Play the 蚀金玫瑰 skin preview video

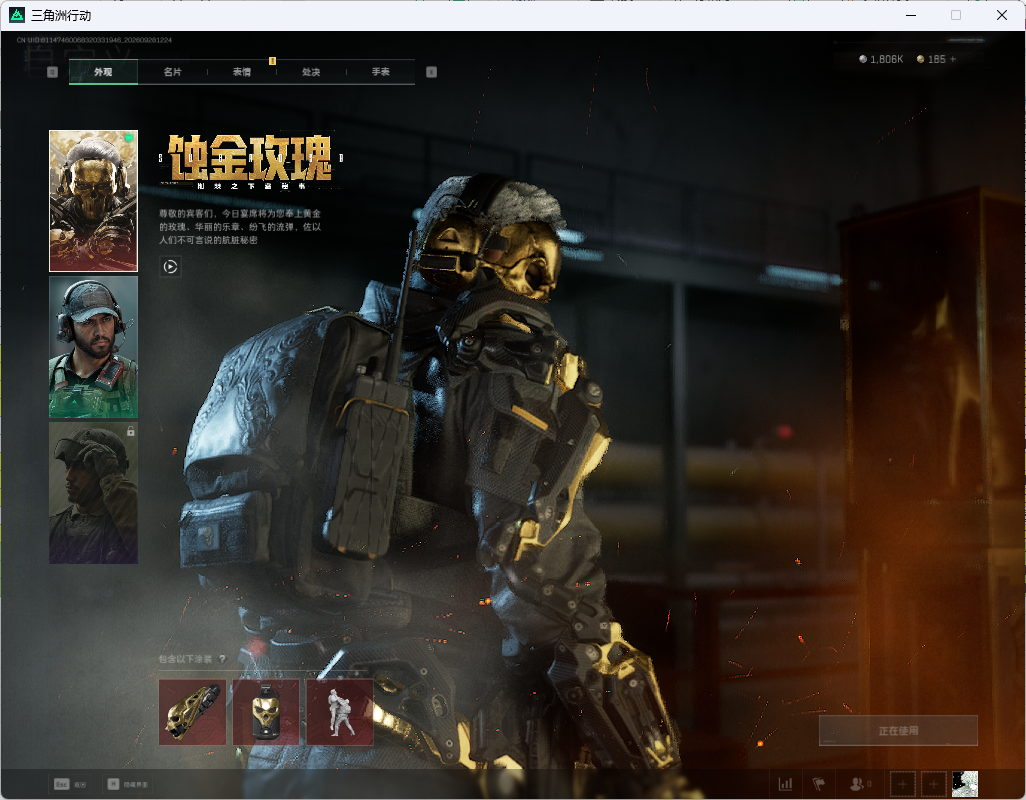(170, 266)
